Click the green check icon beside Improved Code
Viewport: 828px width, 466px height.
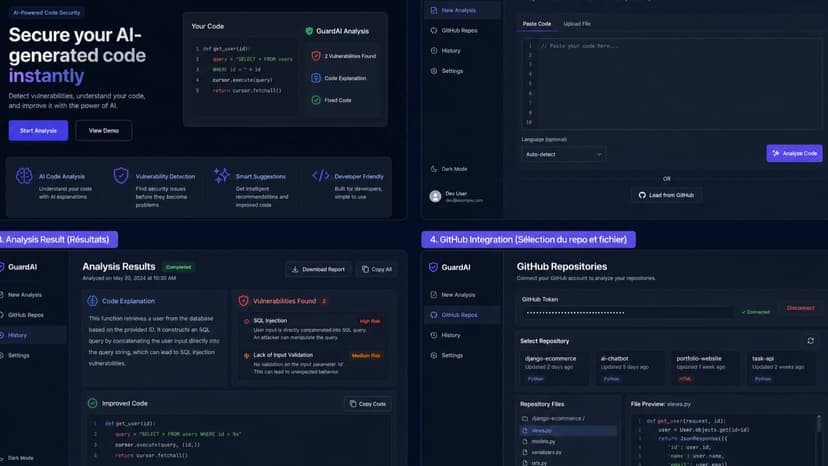click(x=92, y=403)
